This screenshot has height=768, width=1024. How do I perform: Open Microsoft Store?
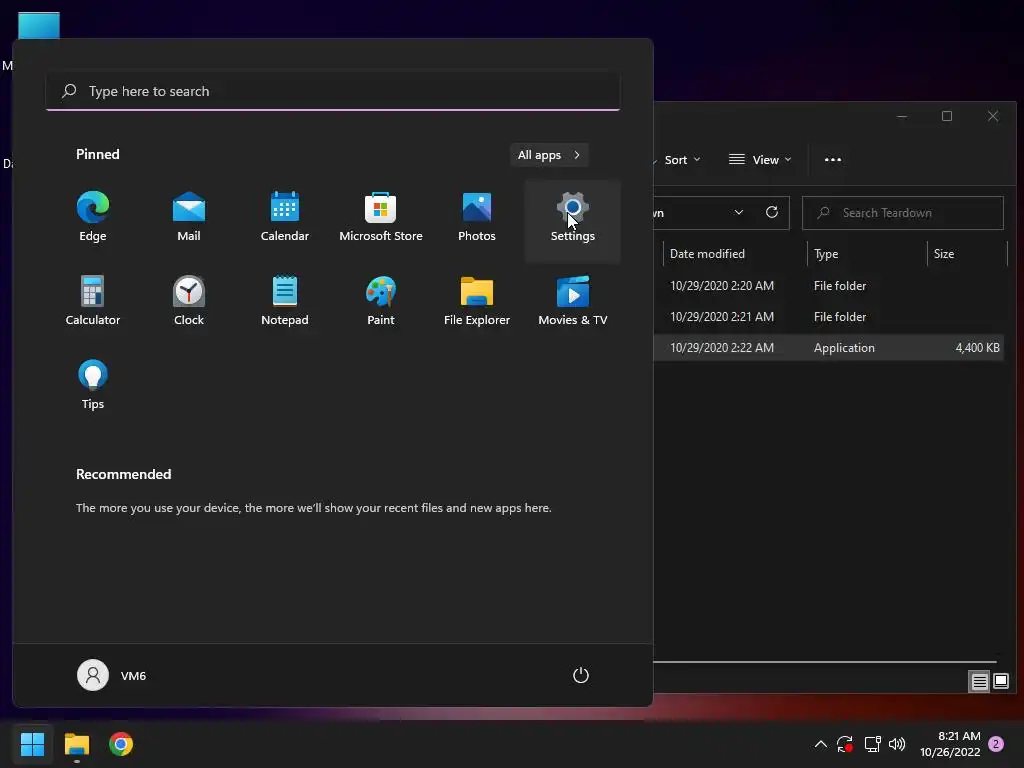381,218
